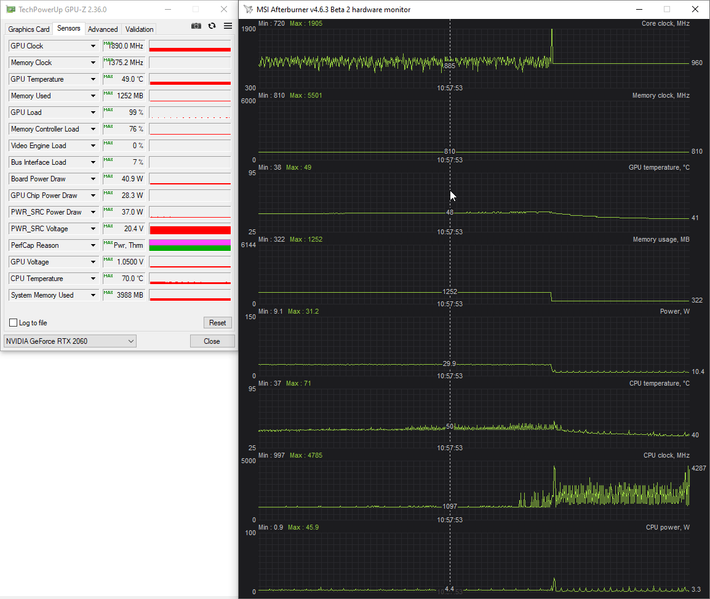Screen dimensions: 710x599
Task: Open the Memory Controller Load dropdown
Action: 93,129
